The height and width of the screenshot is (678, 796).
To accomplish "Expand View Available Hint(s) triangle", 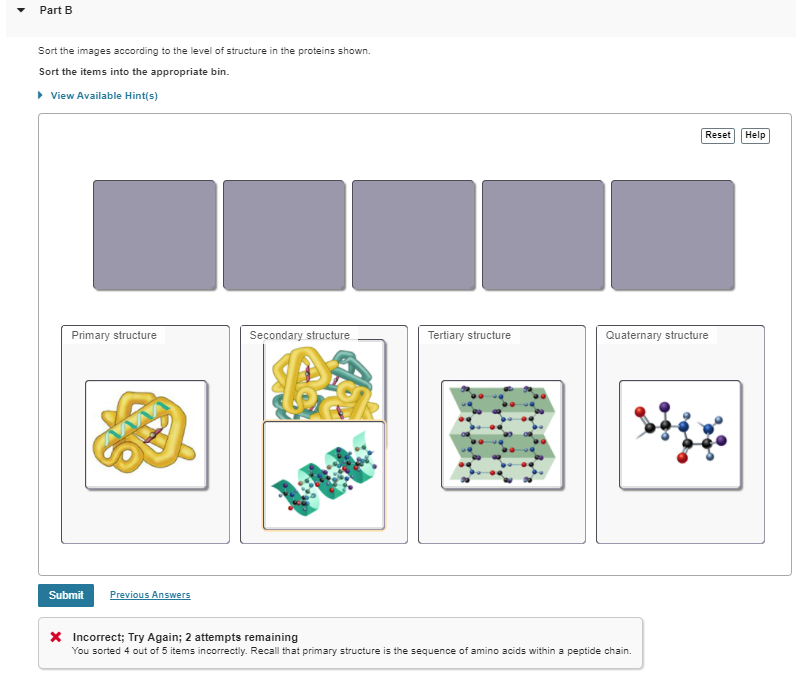I will click(41, 95).
